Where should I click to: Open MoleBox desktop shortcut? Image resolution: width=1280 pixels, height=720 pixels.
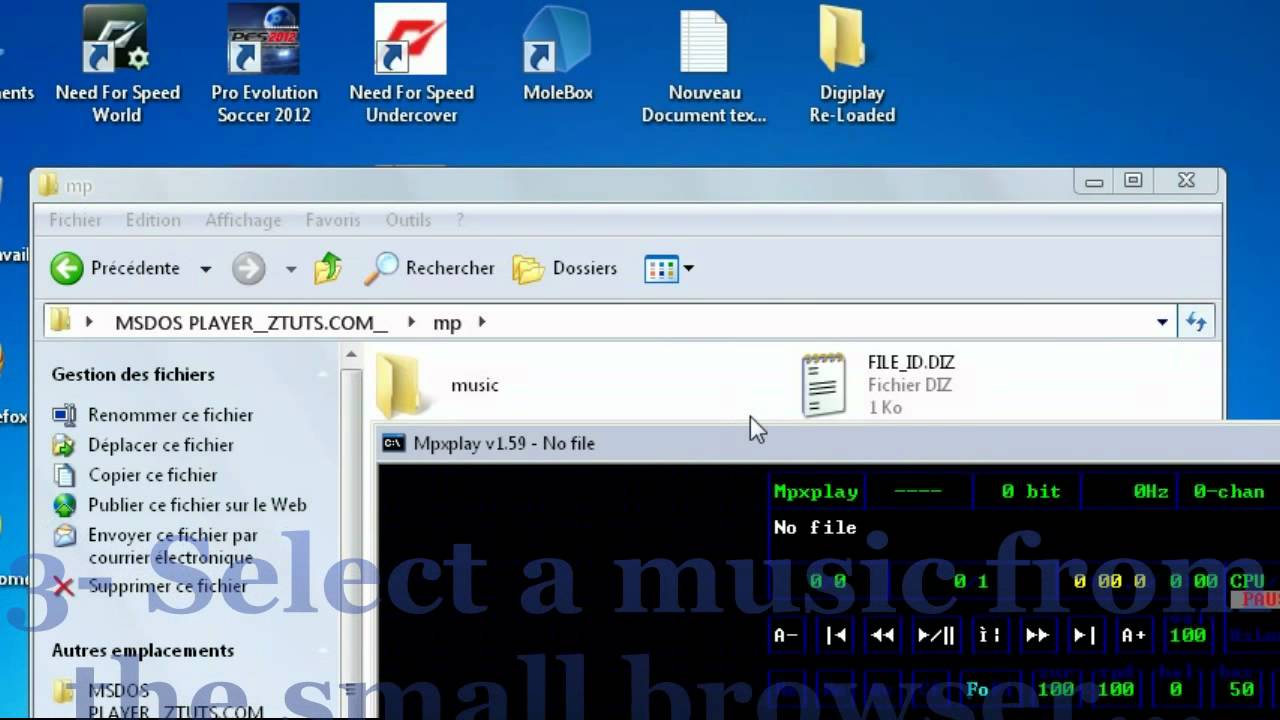pyautogui.click(x=558, y=56)
